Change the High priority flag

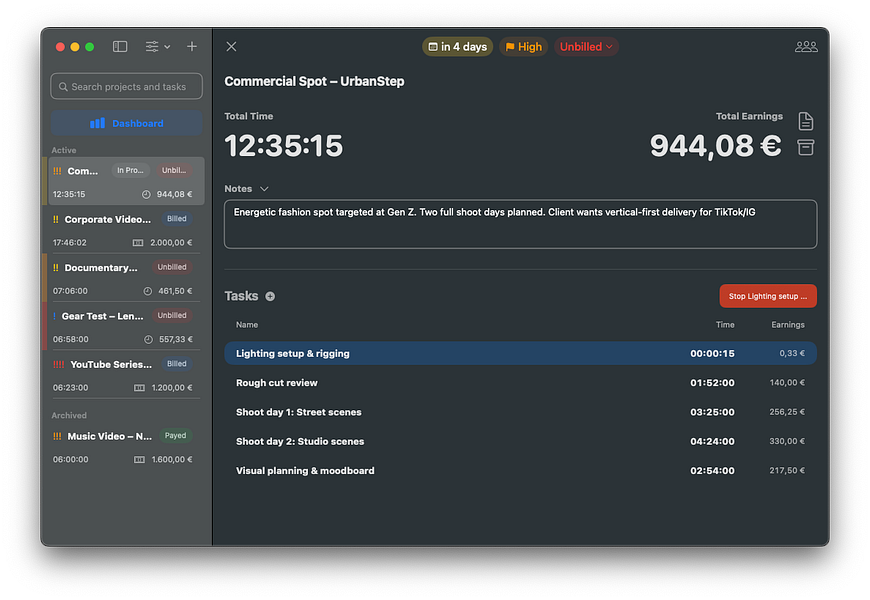click(523, 47)
